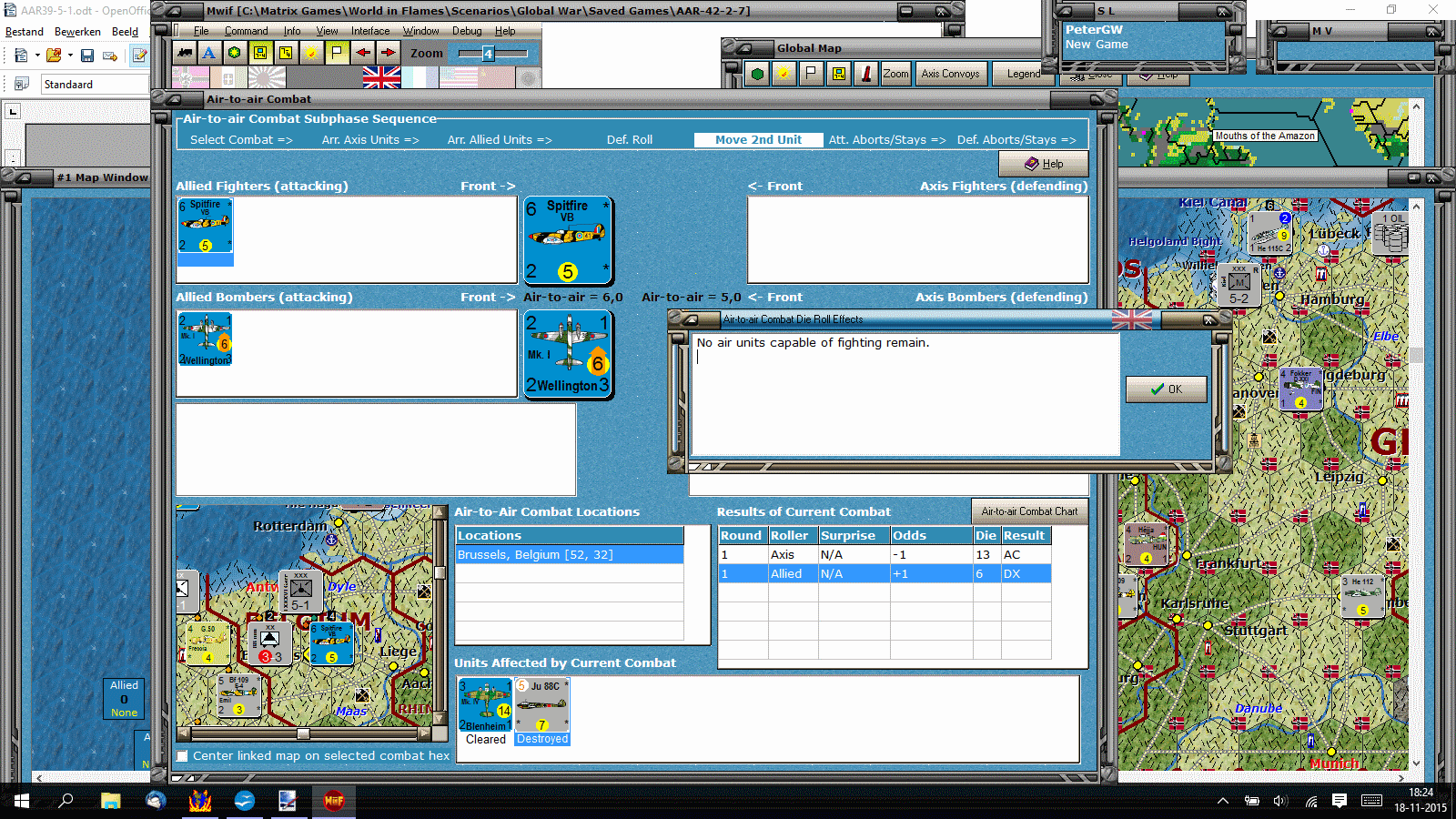Select small Spitfire VB in Allied Fighters list
The image size is (1456, 819).
pyautogui.click(x=205, y=226)
